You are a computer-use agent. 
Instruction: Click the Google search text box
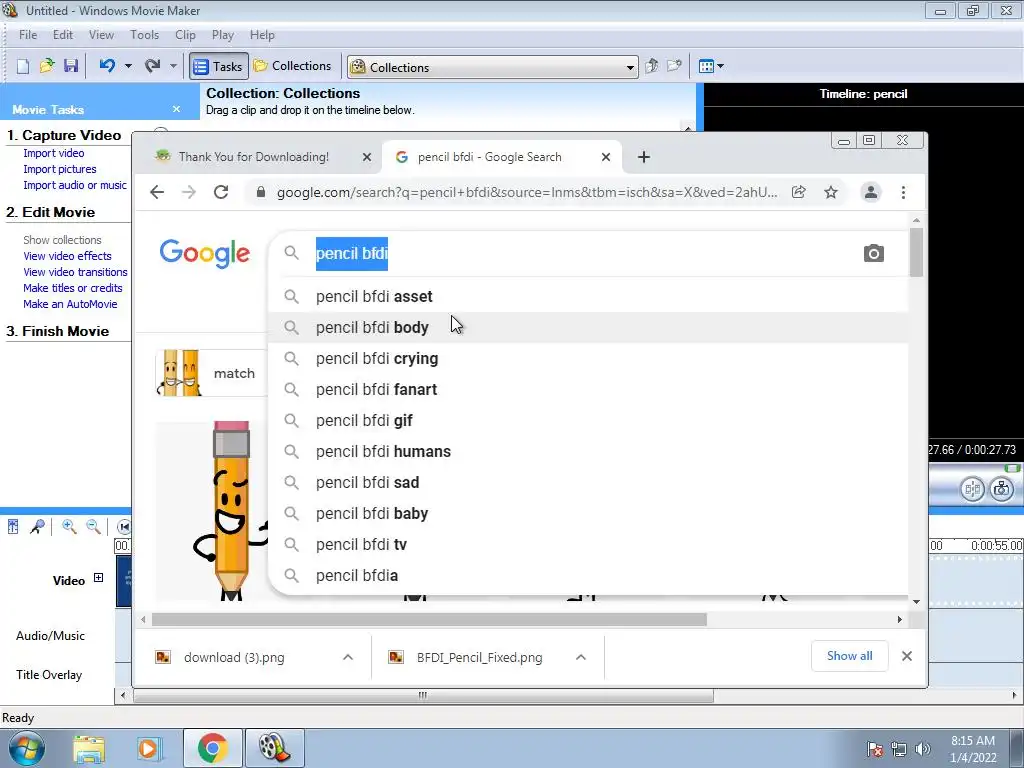pyautogui.click(x=581, y=253)
